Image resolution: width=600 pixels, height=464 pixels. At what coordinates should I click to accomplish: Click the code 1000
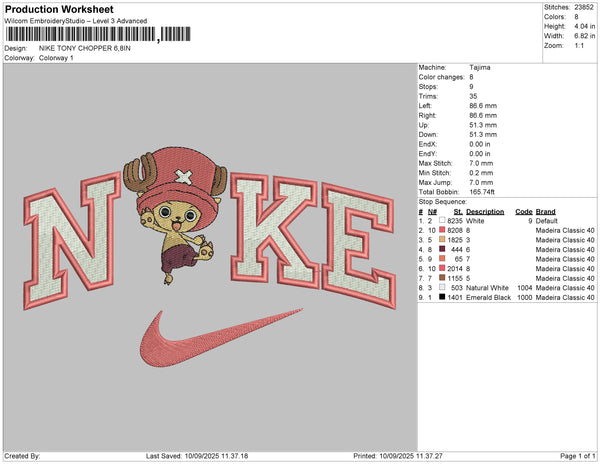tap(525, 297)
